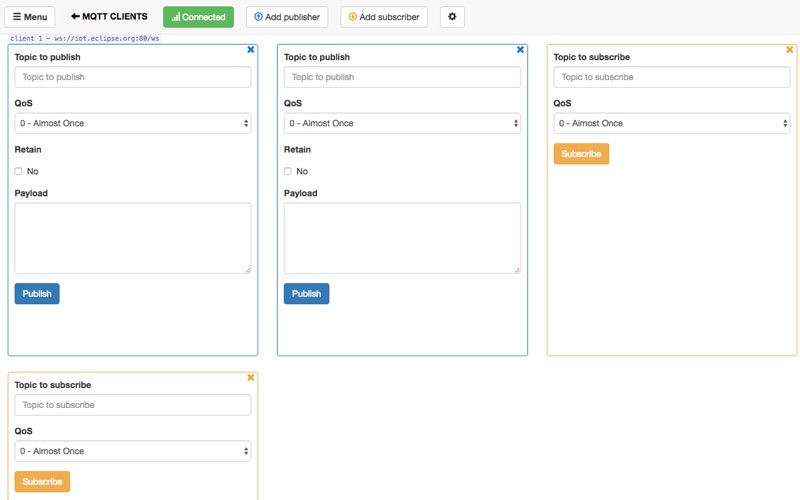
Task: Click Payload text area in first publisher
Action: coord(133,238)
